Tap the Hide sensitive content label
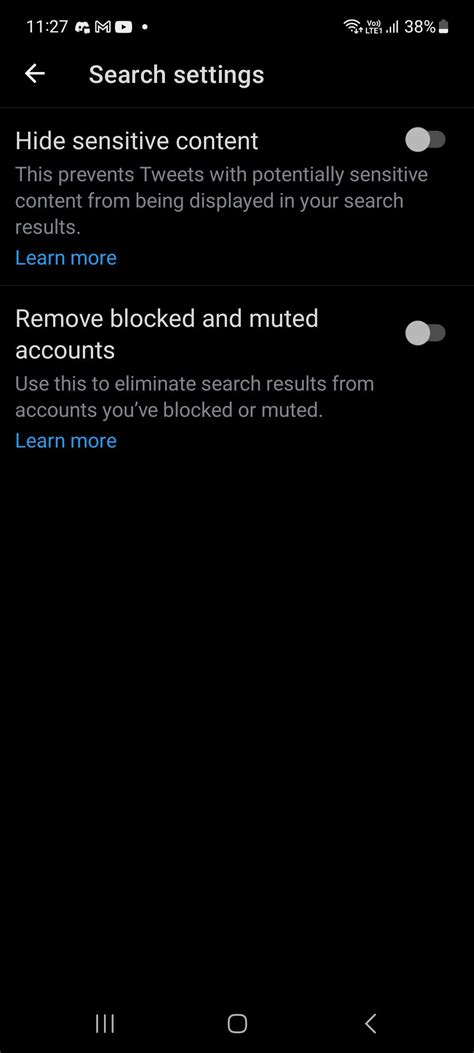This screenshot has width=474, height=1053. click(137, 141)
